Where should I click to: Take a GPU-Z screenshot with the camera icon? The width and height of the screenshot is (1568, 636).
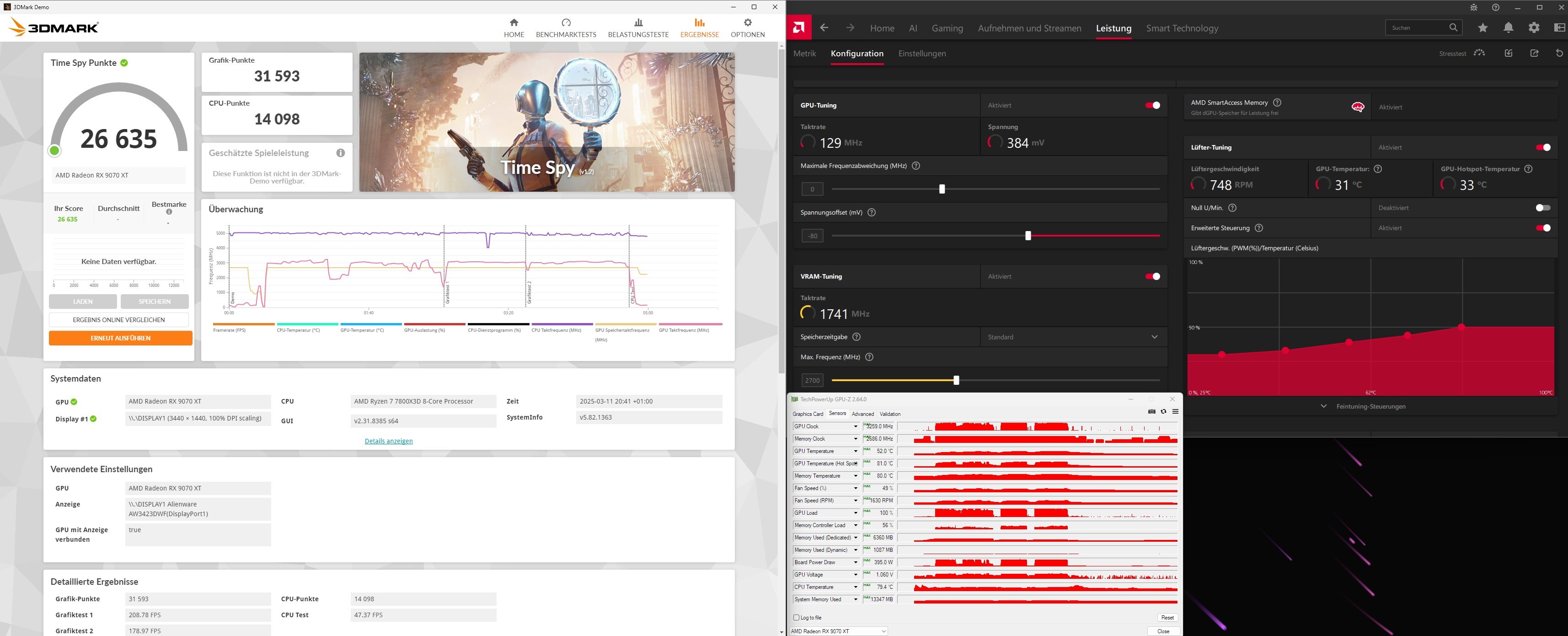coord(1152,412)
